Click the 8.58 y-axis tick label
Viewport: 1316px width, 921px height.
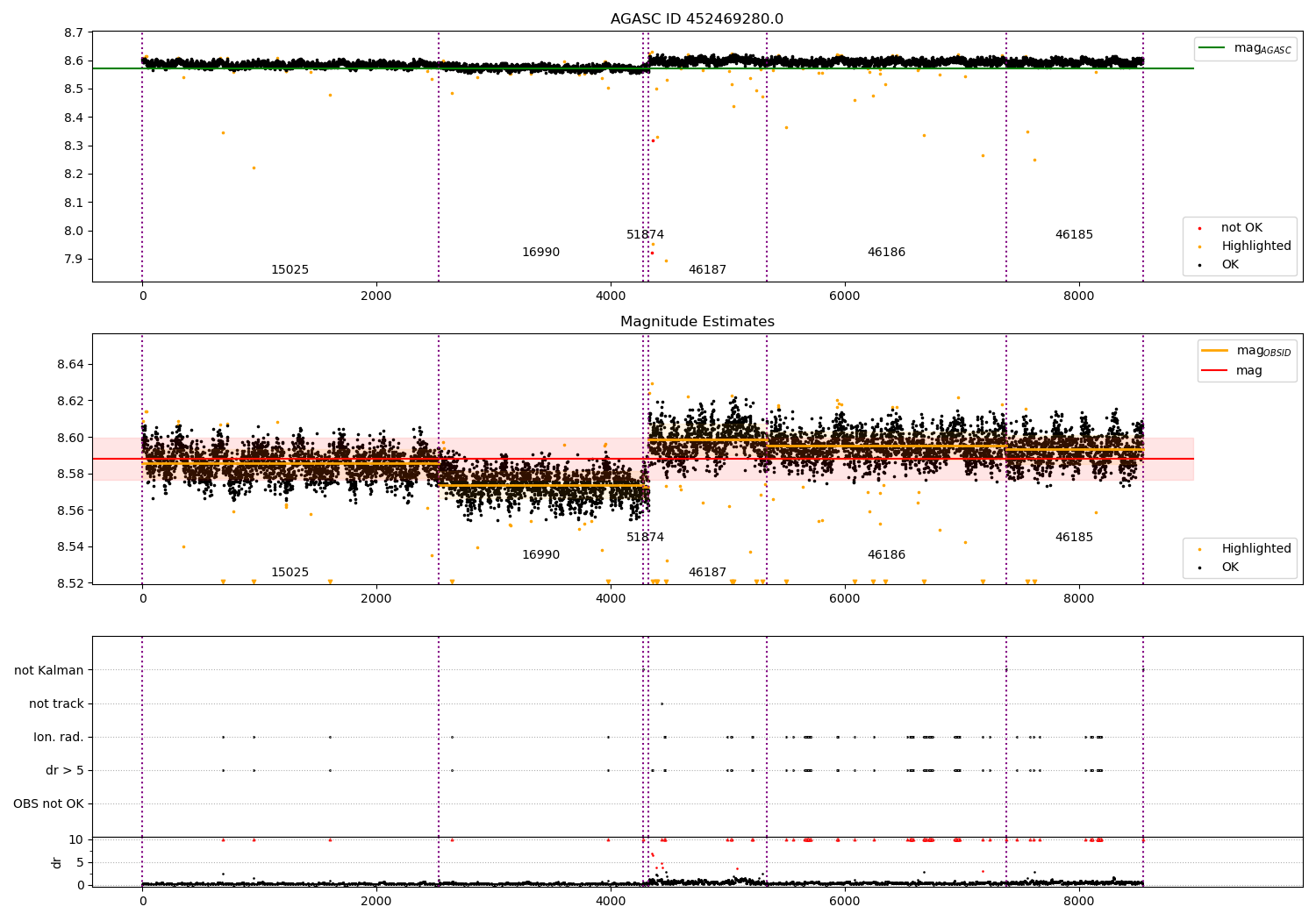(x=71, y=475)
